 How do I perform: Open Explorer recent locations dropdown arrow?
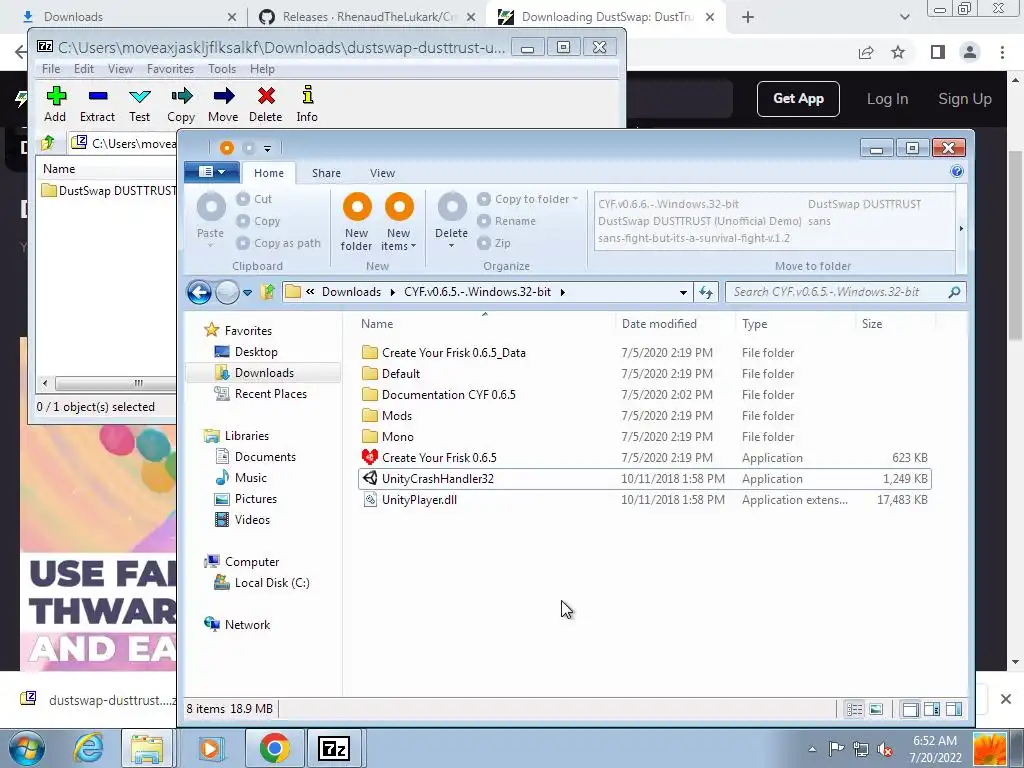(x=248, y=293)
